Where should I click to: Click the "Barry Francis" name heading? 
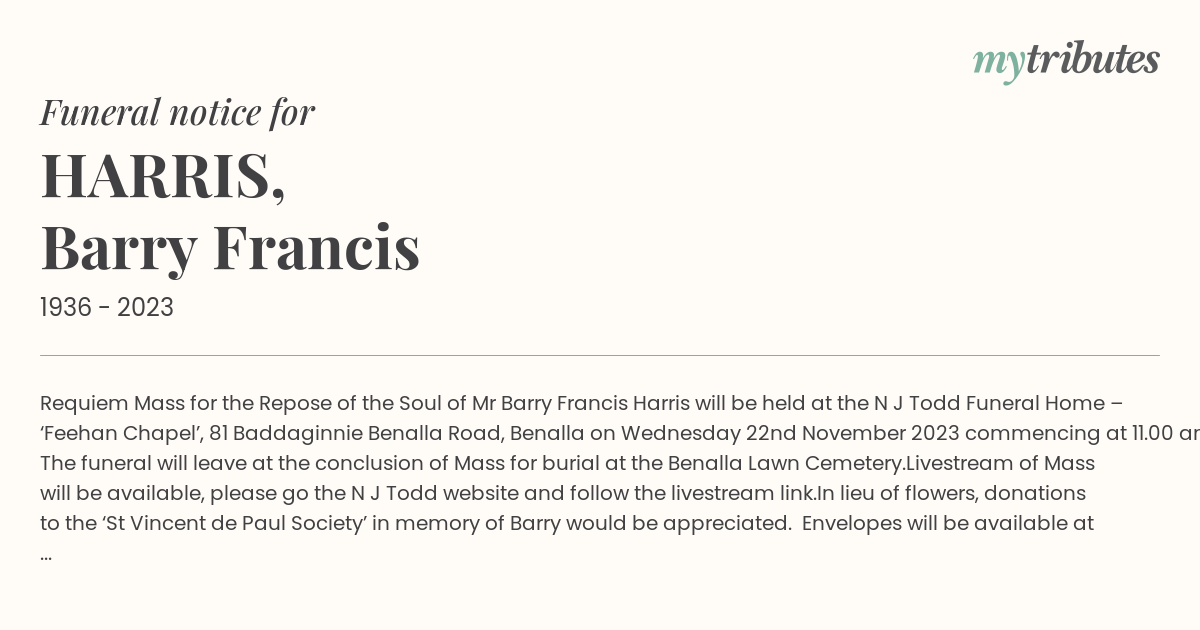click(x=230, y=248)
